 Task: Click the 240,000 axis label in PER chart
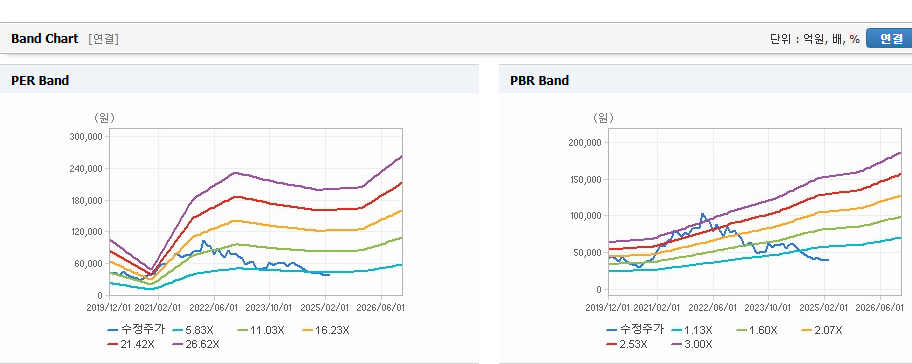[x=86, y=169]
